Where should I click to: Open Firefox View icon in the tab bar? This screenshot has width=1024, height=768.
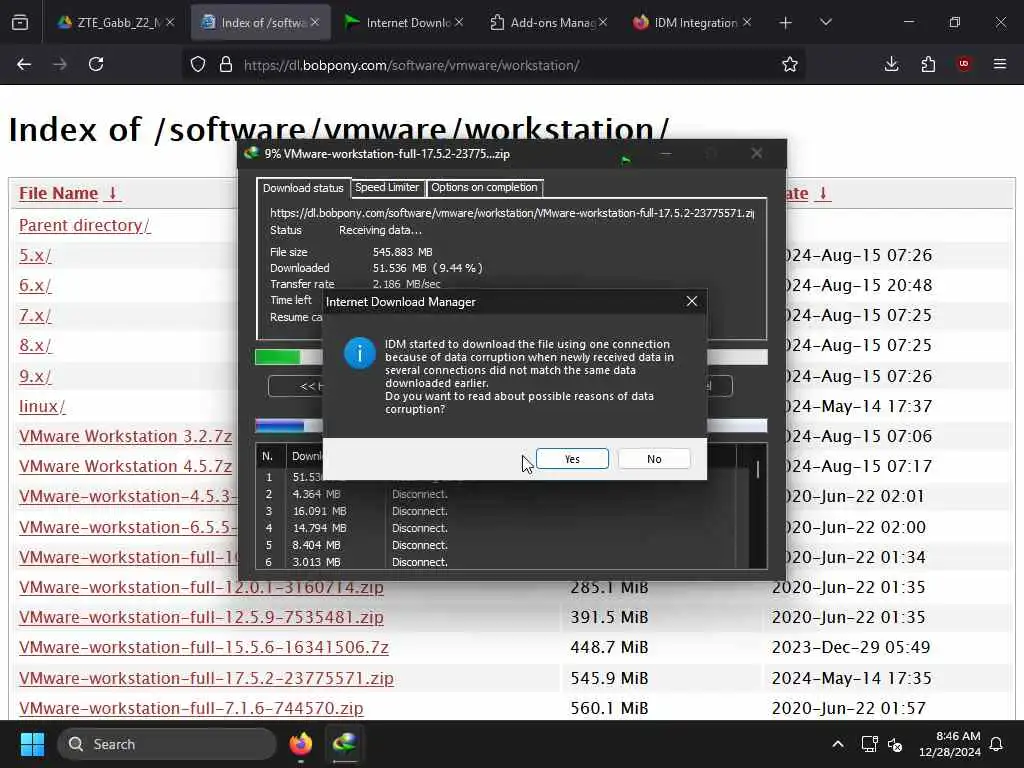coord(20,23)
